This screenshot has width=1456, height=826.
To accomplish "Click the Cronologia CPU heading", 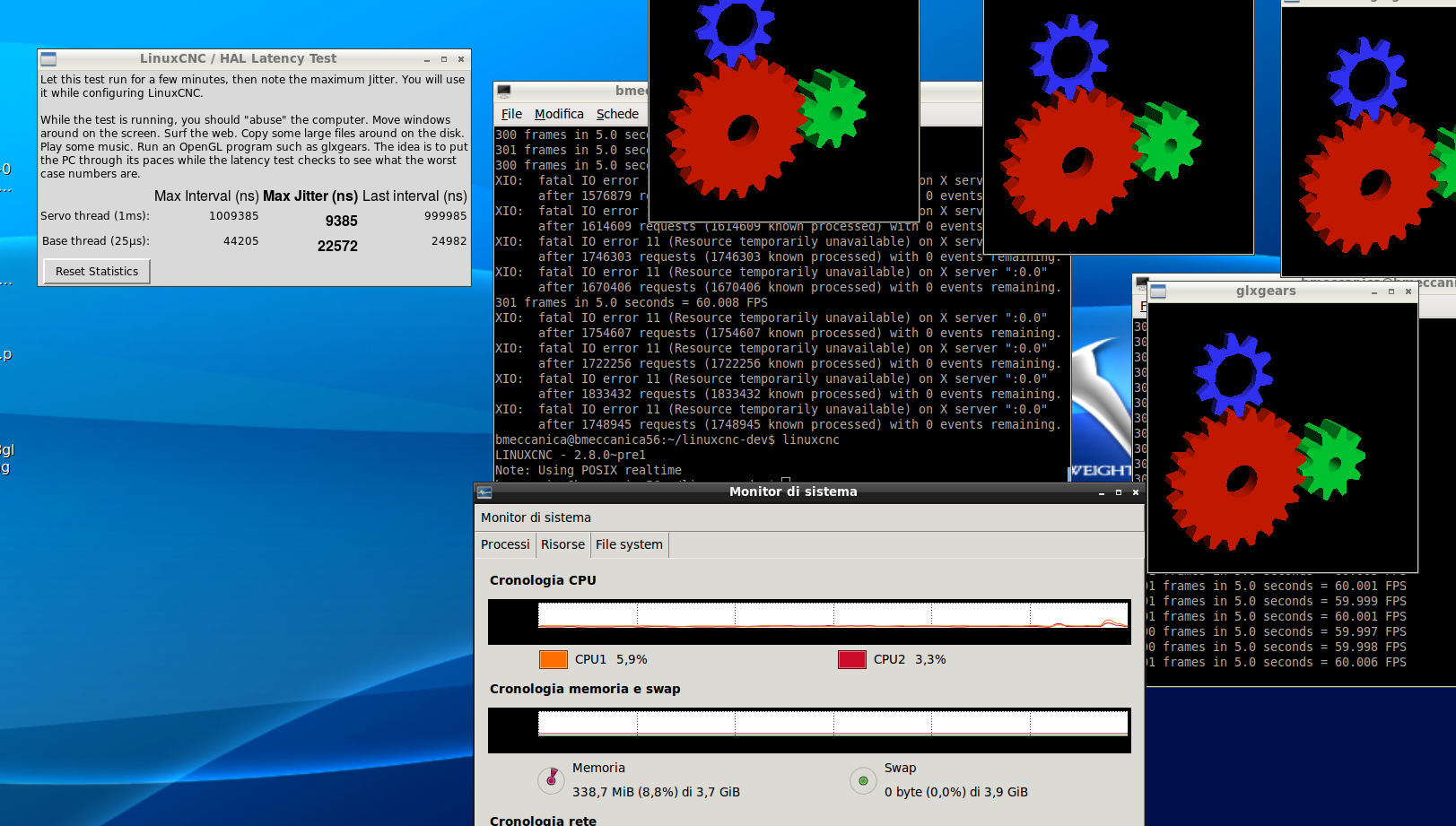I will [x=543, y=580].
